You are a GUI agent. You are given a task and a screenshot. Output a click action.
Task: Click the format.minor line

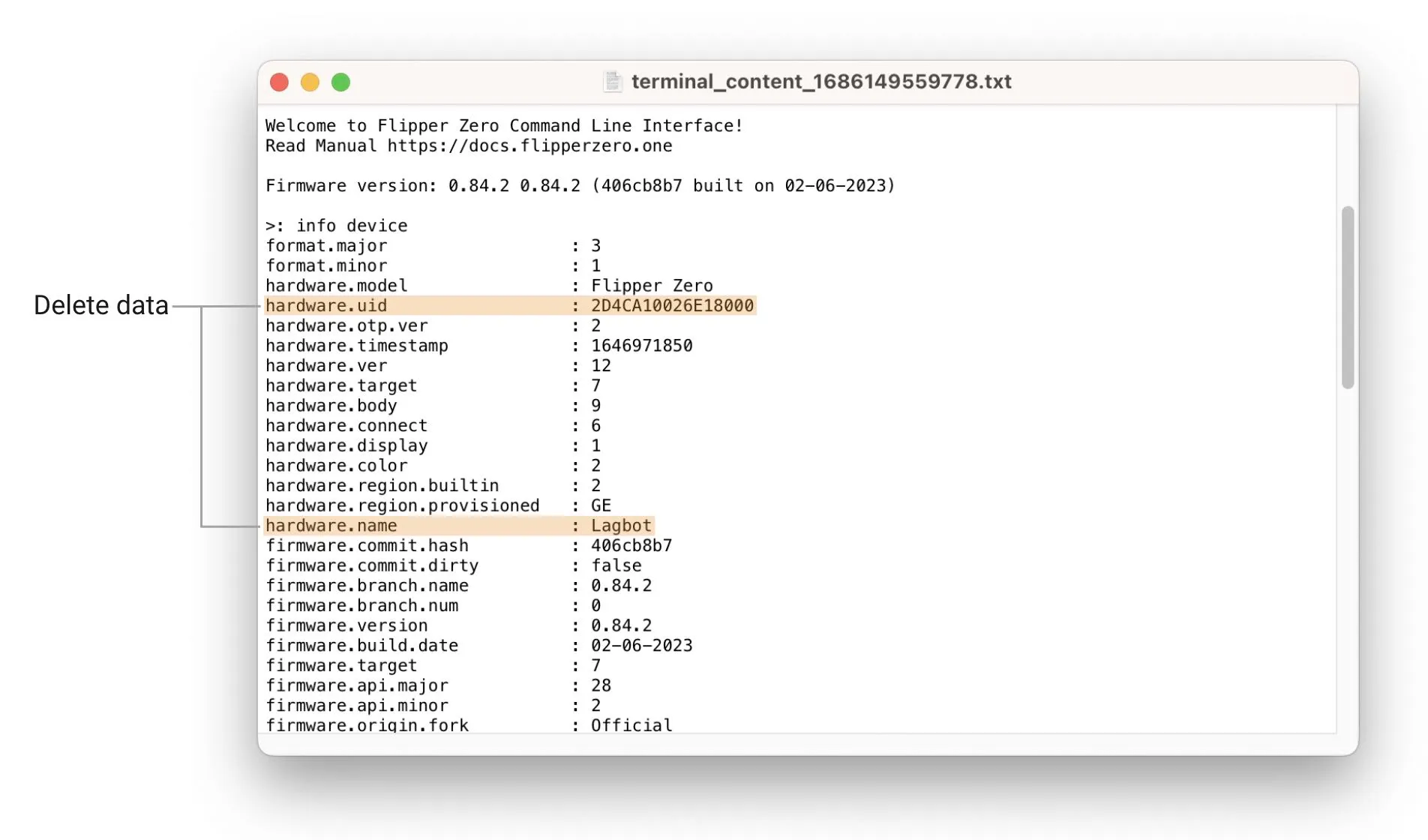click(x=433, y=265)
